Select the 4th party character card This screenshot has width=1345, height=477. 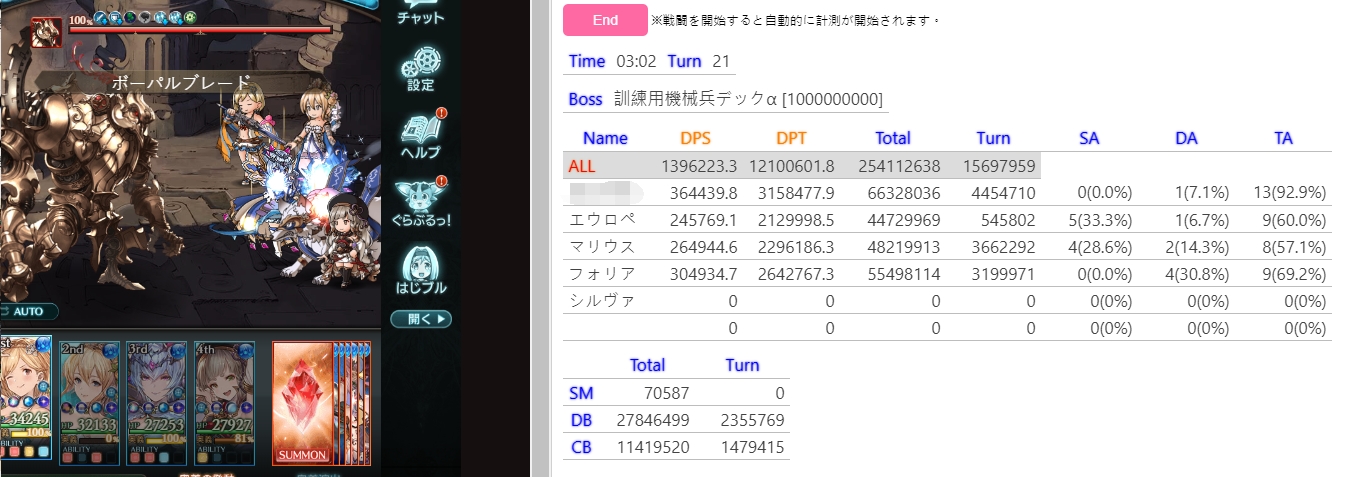pyautogui.click(x=224, y=403)
